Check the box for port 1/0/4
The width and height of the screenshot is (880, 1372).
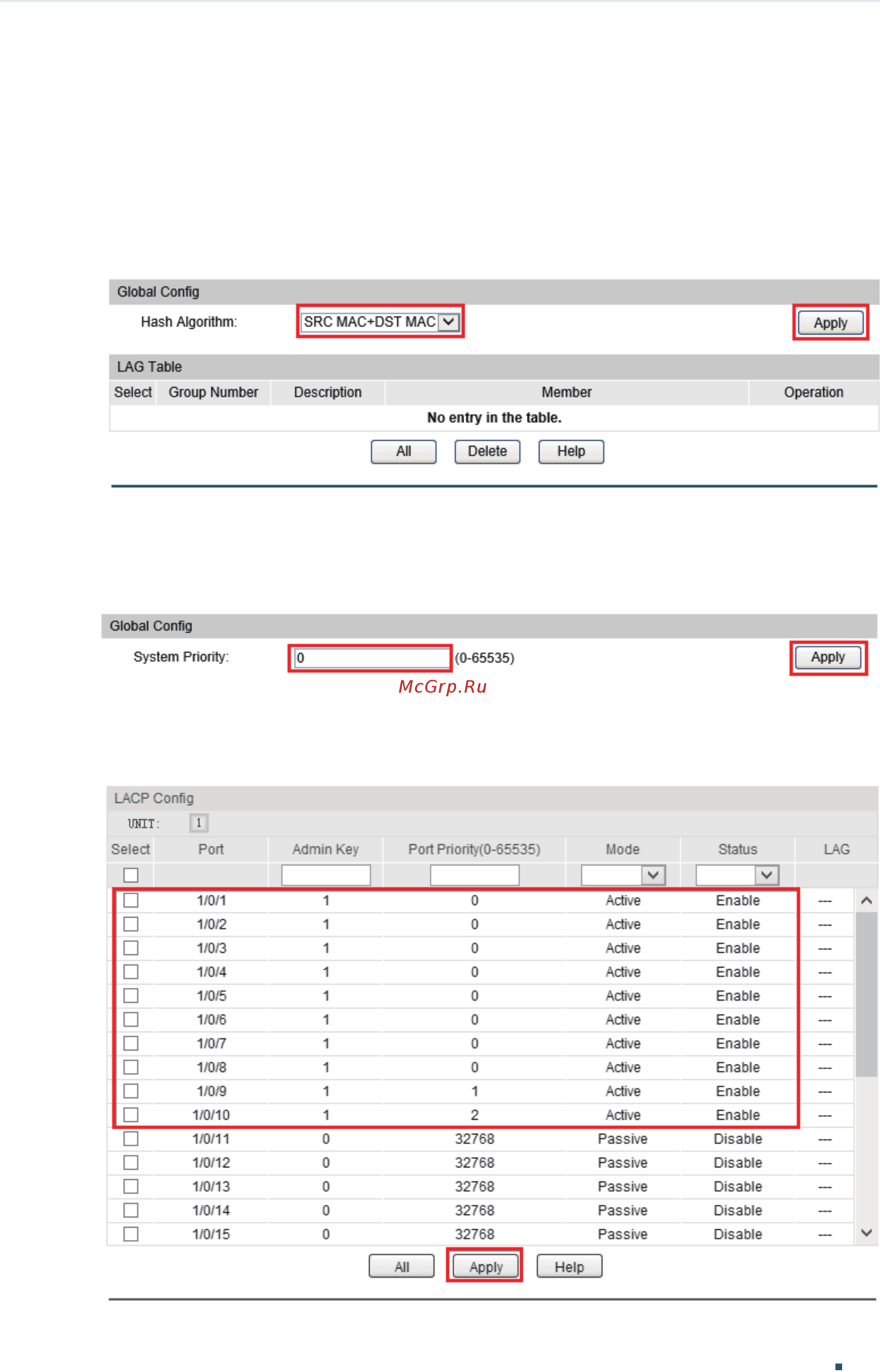[x=131, y=972]
